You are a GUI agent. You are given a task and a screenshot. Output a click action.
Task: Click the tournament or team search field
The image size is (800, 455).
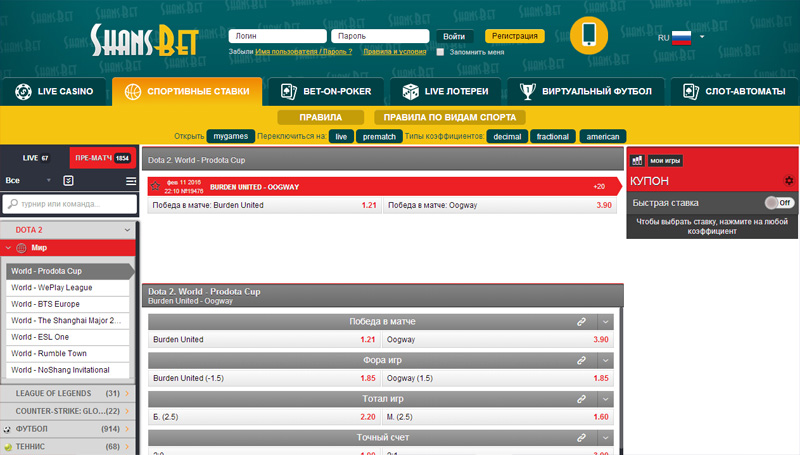point(70,204)
